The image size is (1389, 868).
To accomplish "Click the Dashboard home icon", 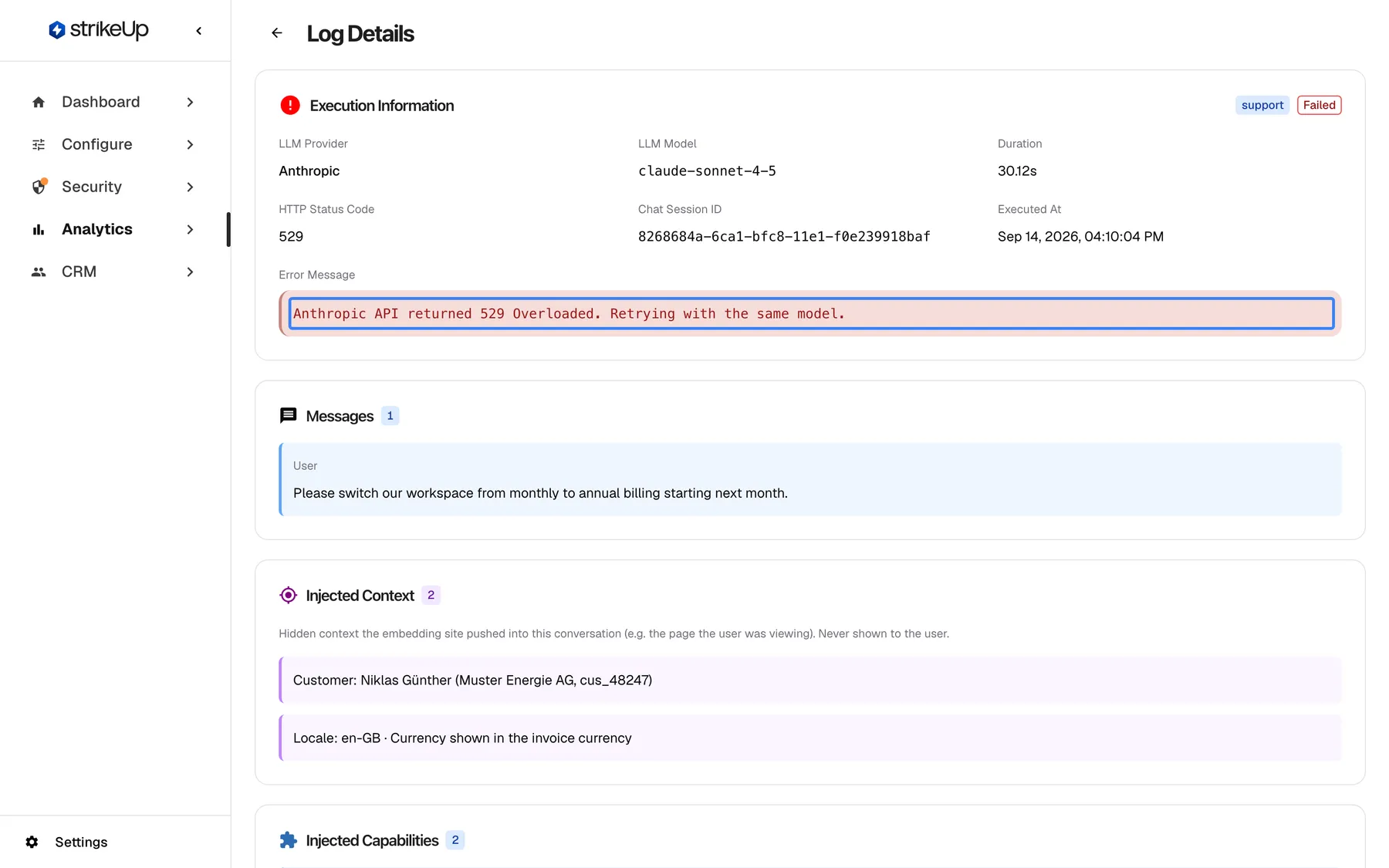I will (x=39, y=102).
